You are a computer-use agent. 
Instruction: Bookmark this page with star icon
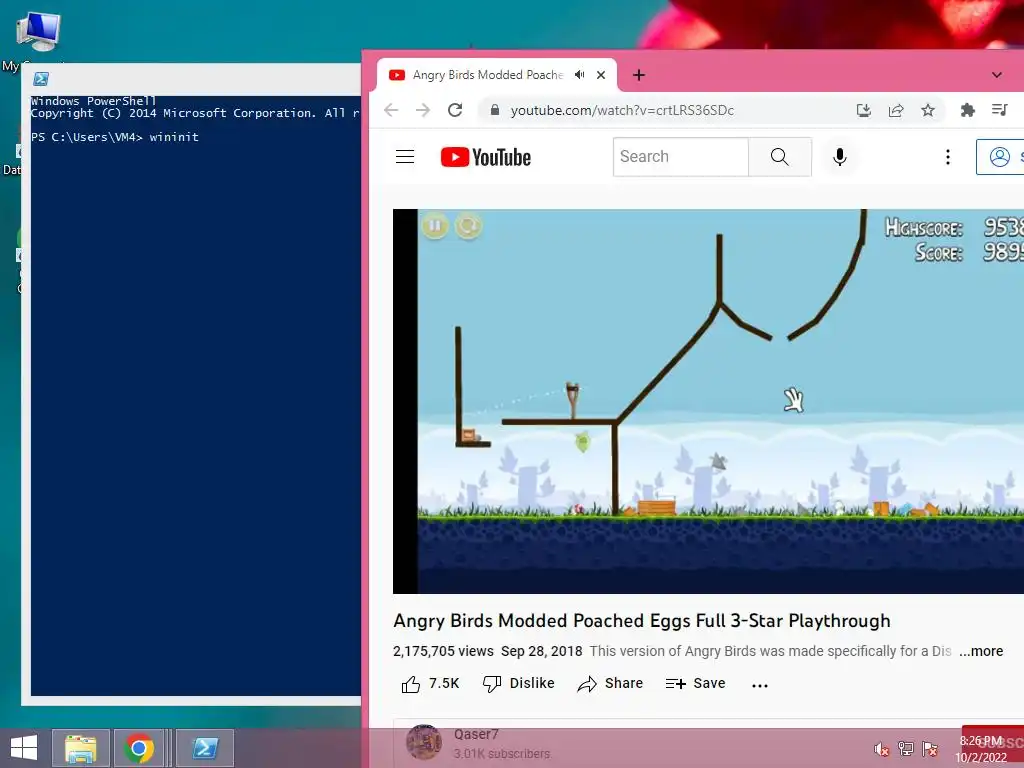click(928, 110)
